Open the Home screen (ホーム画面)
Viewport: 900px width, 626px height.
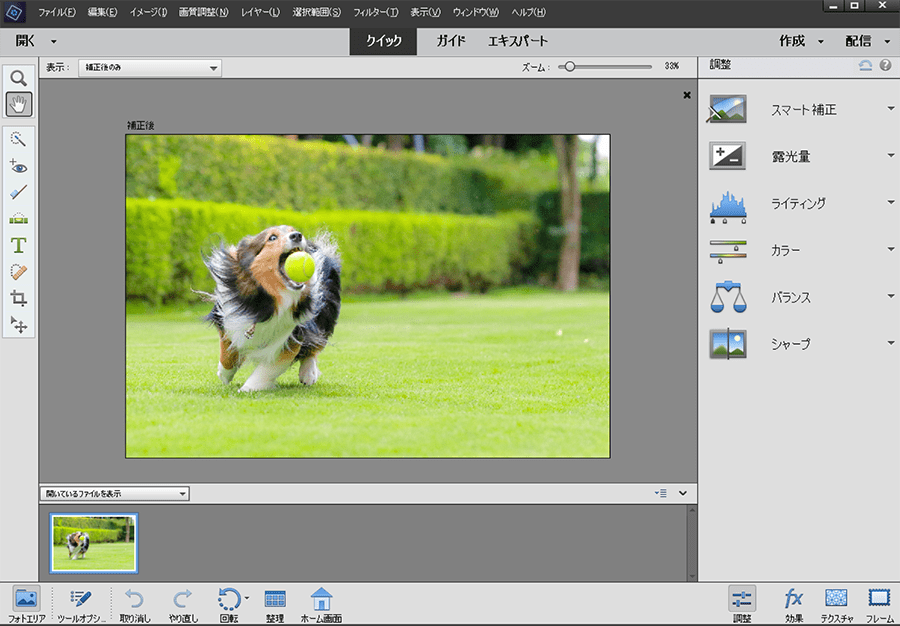[x=321, y=599]
